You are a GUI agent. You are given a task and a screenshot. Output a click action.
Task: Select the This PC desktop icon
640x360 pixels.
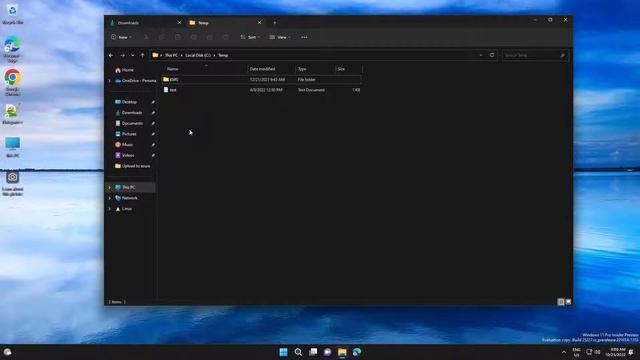tap(13, 147)
